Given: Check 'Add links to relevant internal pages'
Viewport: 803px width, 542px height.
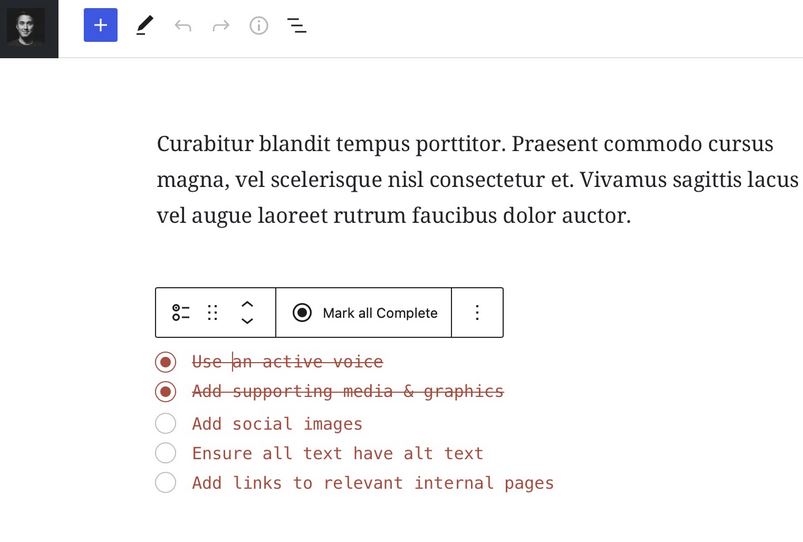Looking at the screenshot, I should click(165, 483).
